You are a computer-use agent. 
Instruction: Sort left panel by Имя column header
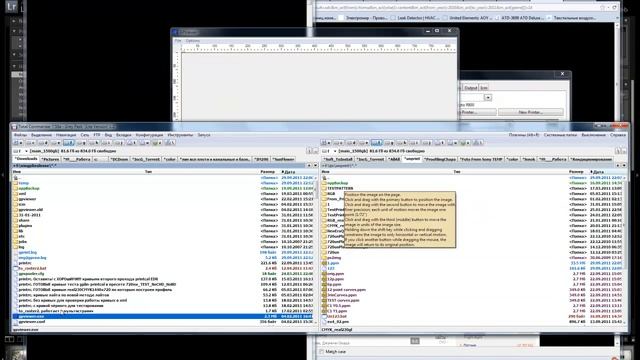(x=17, y=172)
